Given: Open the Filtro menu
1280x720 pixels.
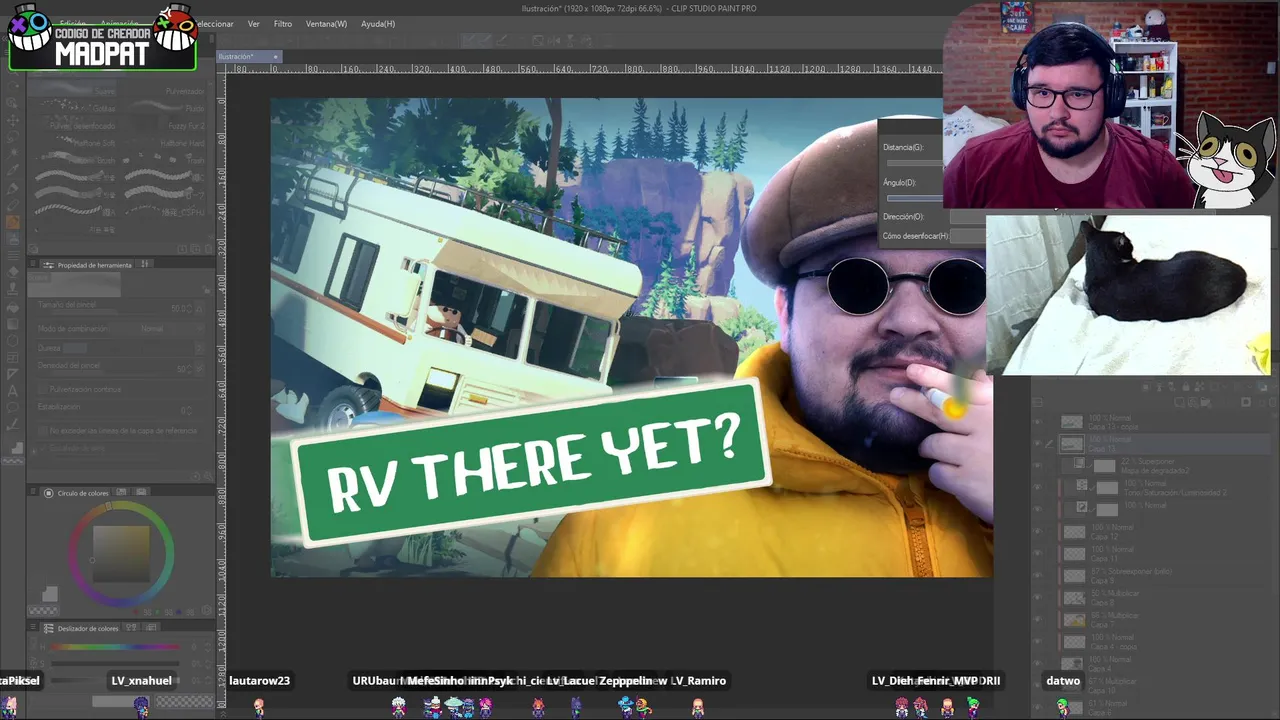Looking at the screenshot, I should [x=283, y=23].
